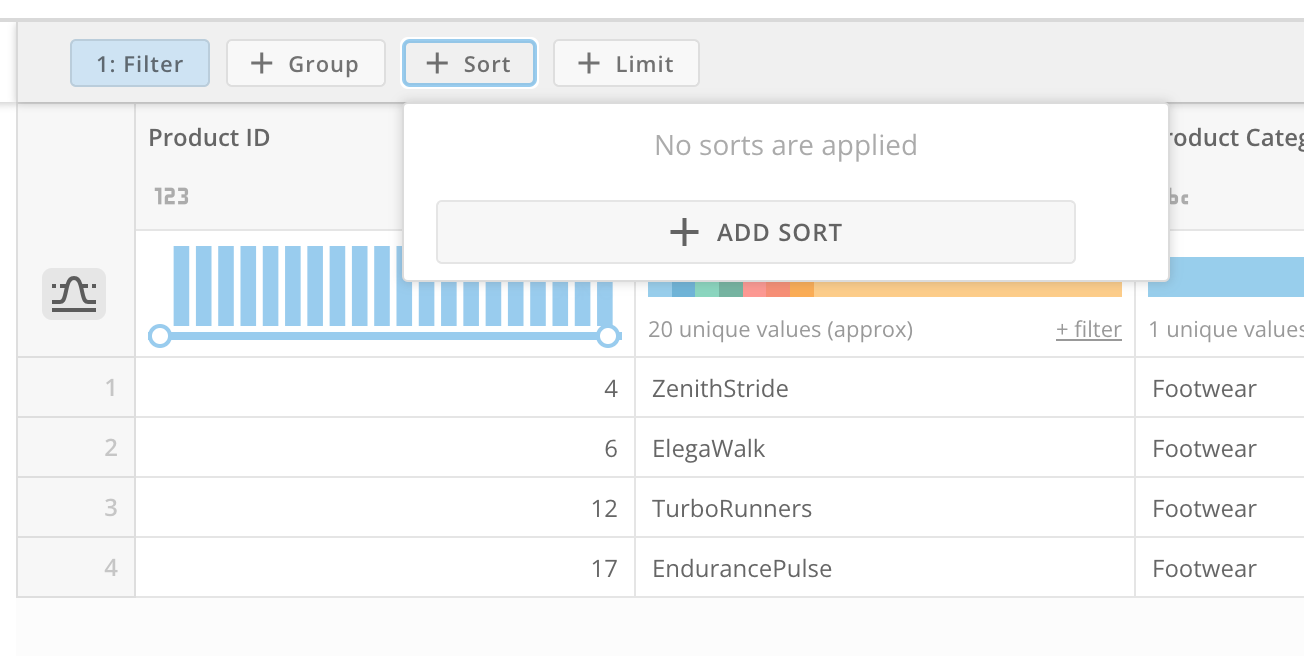Click the plus icon inside the Group button
The width and height of the screenshot is (1304, 656).
tap(261, 63)
